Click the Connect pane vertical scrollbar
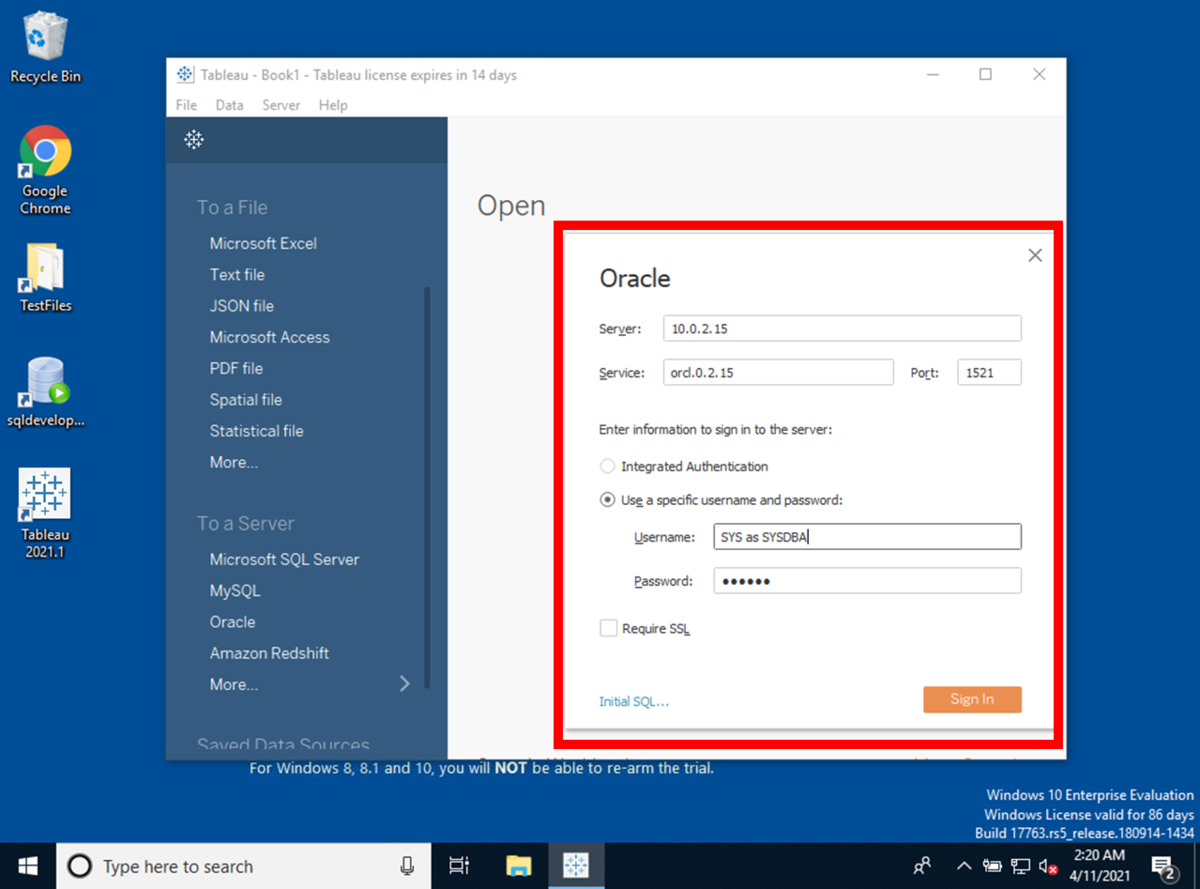1200x889 pixels. [428, 488]
